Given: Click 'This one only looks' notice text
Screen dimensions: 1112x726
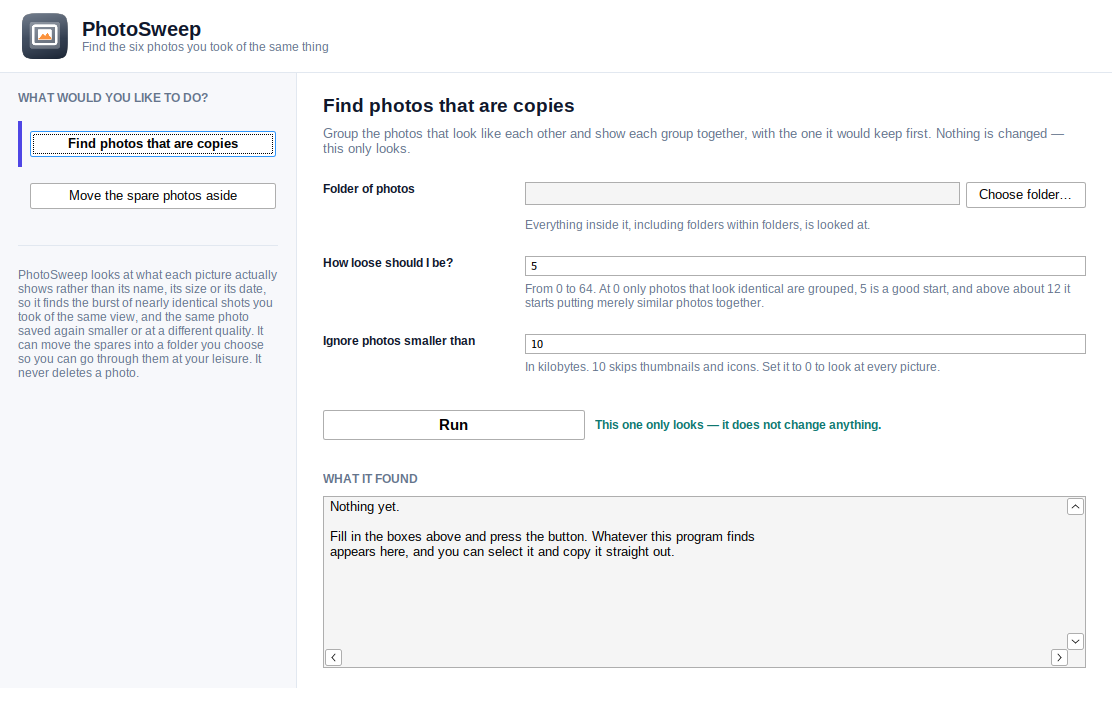Looking at the screenshot, I should 738,425.
